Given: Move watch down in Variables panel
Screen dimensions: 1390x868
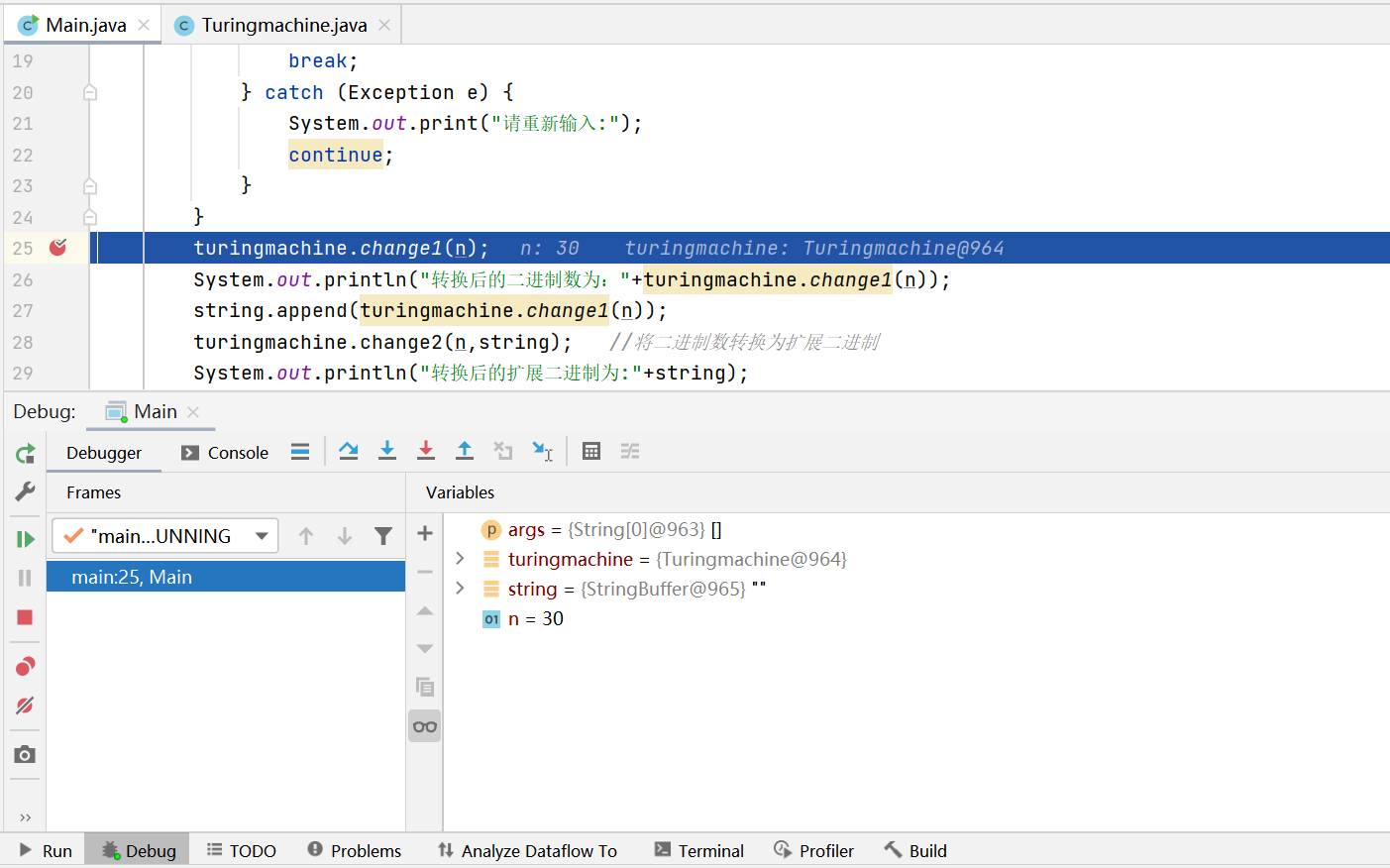Looking at the screenshot, I should tap(425, 648).
